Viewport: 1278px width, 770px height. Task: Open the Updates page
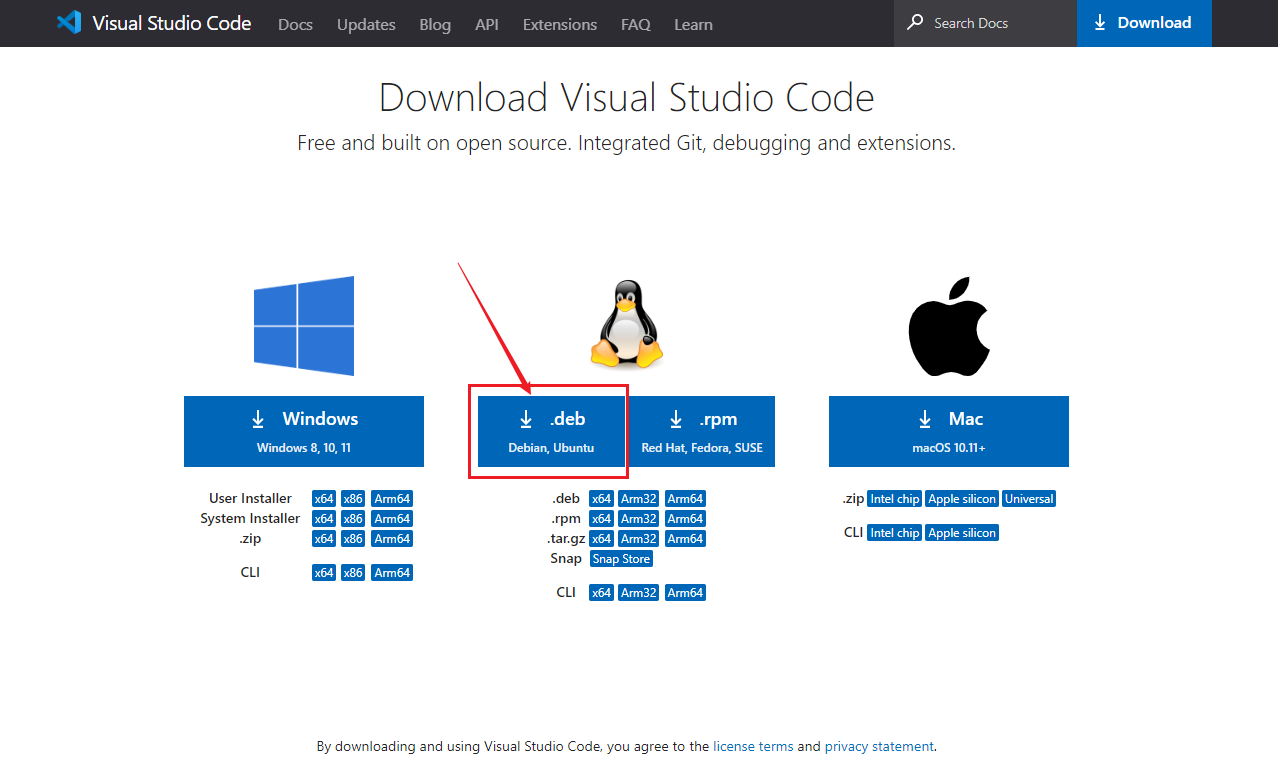click(366, 24)
